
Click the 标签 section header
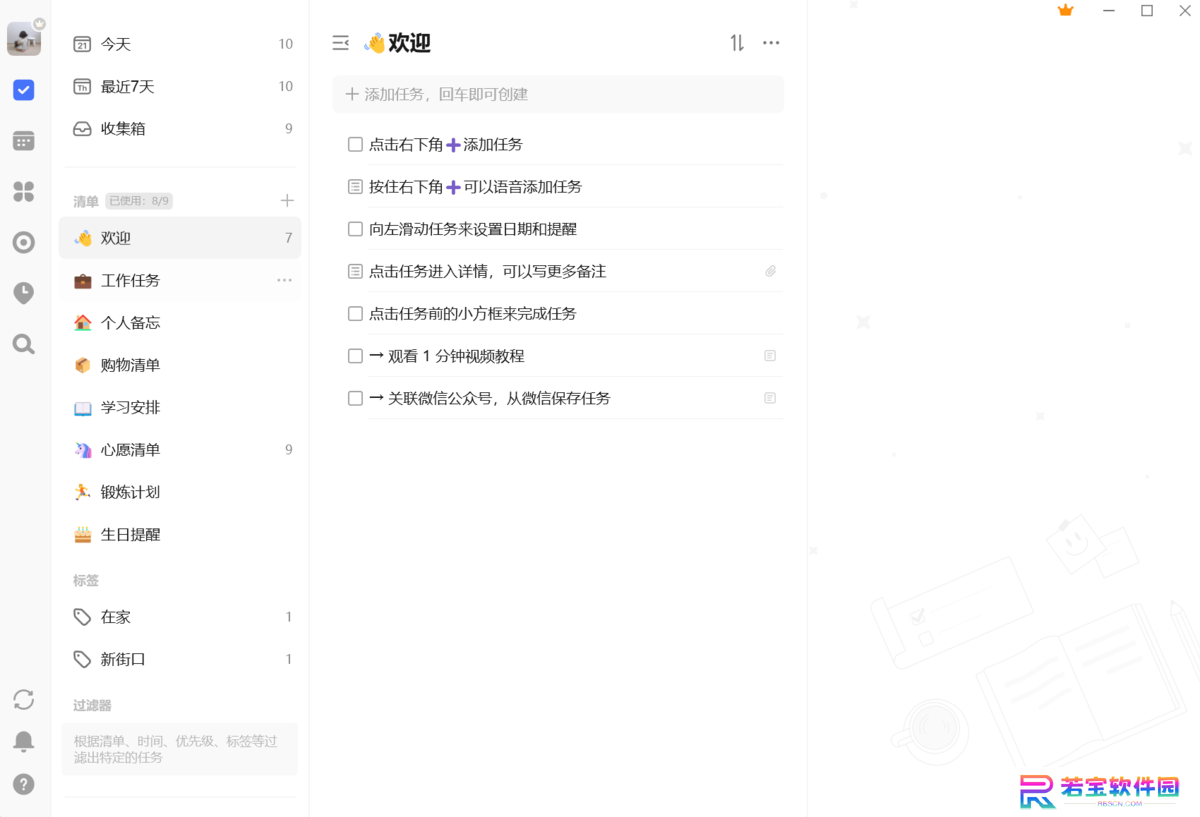(x=86, y=580)
